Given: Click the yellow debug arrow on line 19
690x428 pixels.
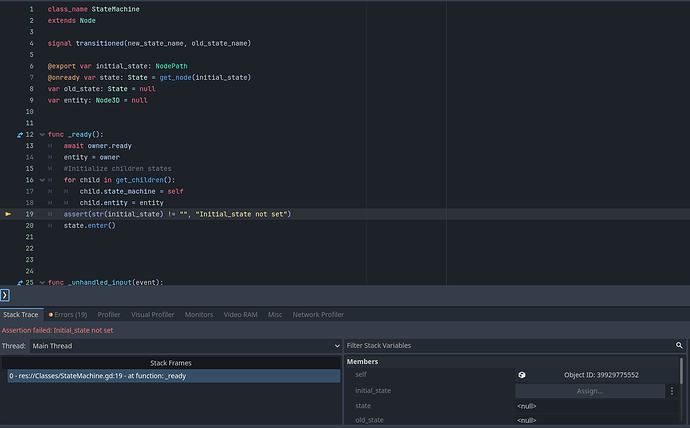Looking at the screenshot, I should click(8, 214).
